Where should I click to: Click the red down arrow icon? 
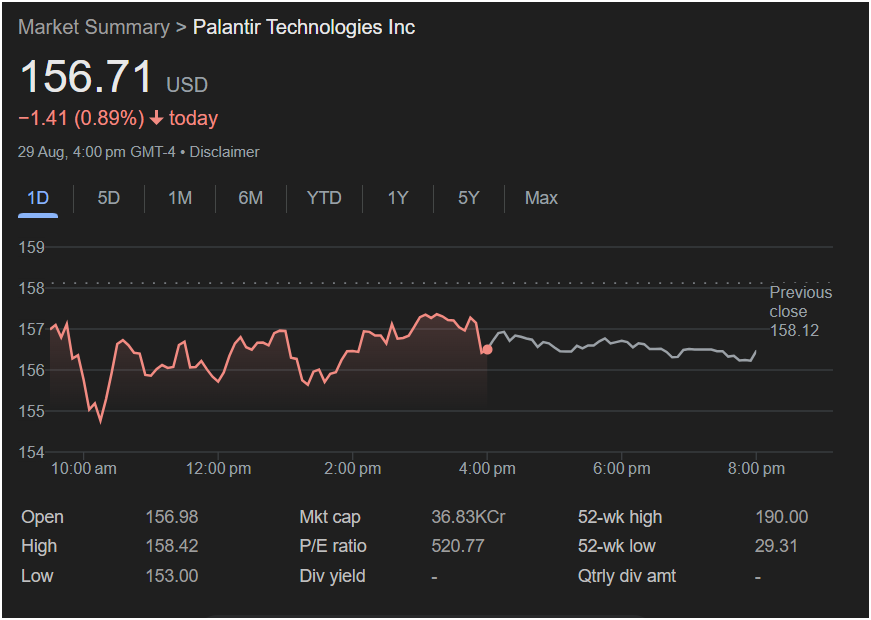(157, 119)
